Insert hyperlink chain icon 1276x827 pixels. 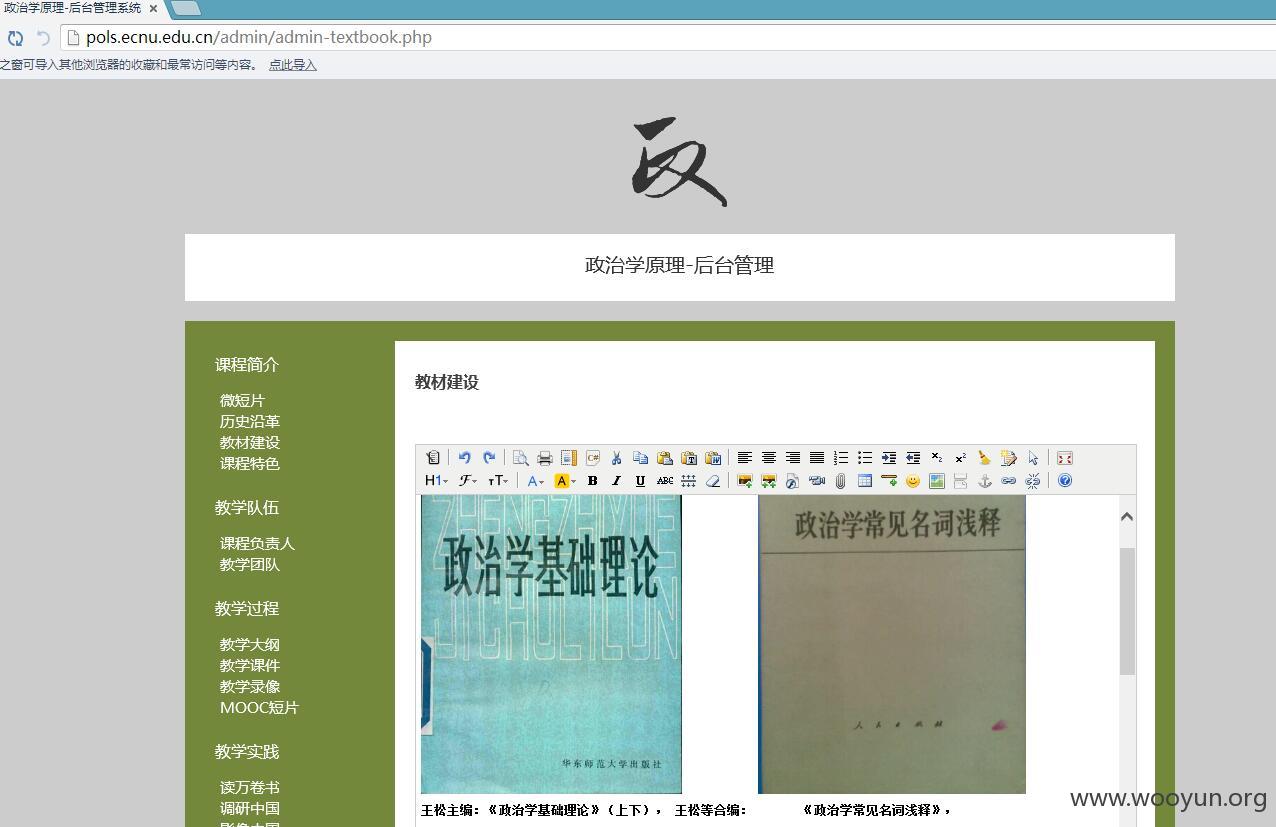[1008, 481]
